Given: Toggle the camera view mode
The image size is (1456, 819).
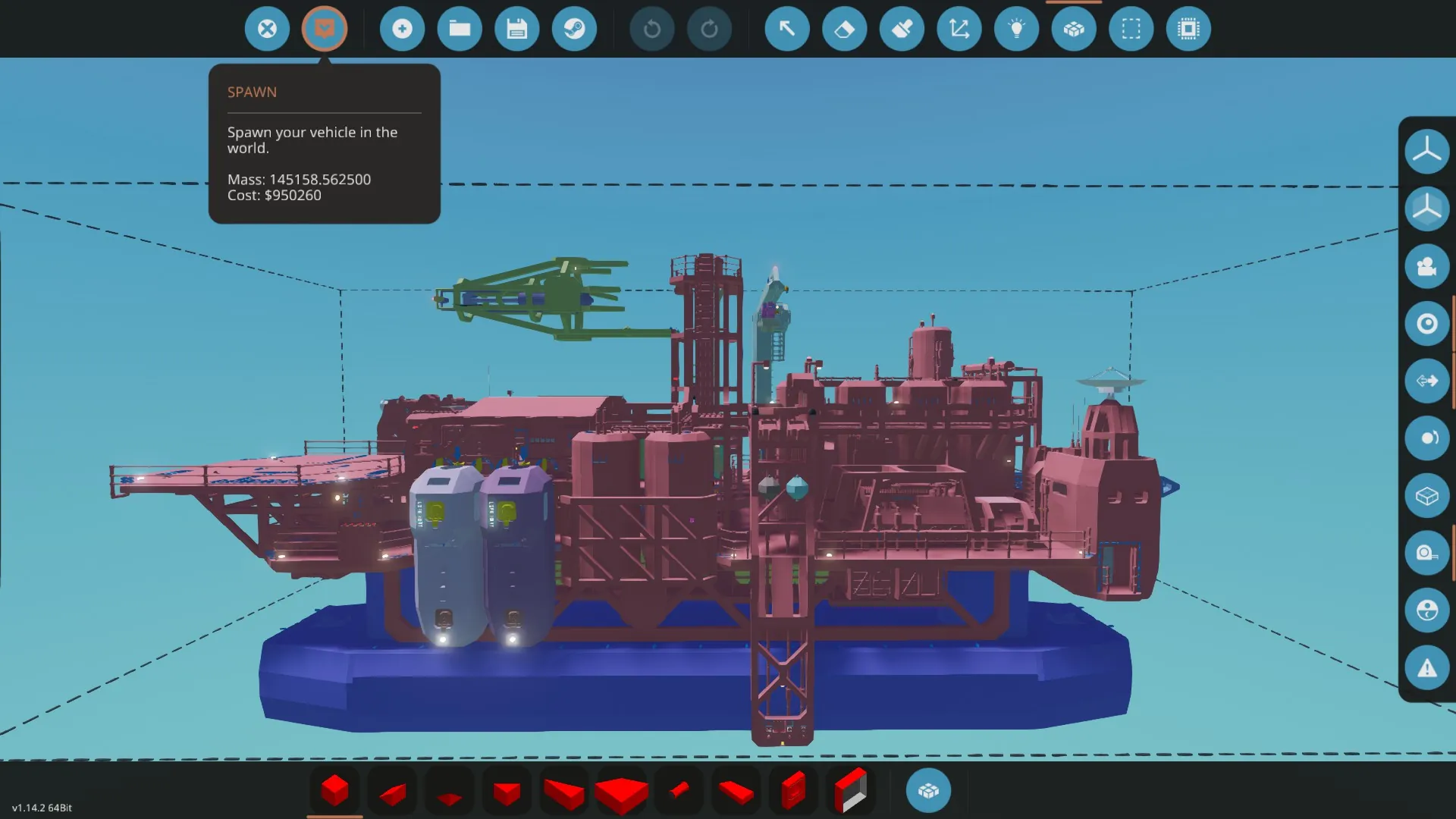Looking at the screenshot, I should click(x=1426, y=266).
